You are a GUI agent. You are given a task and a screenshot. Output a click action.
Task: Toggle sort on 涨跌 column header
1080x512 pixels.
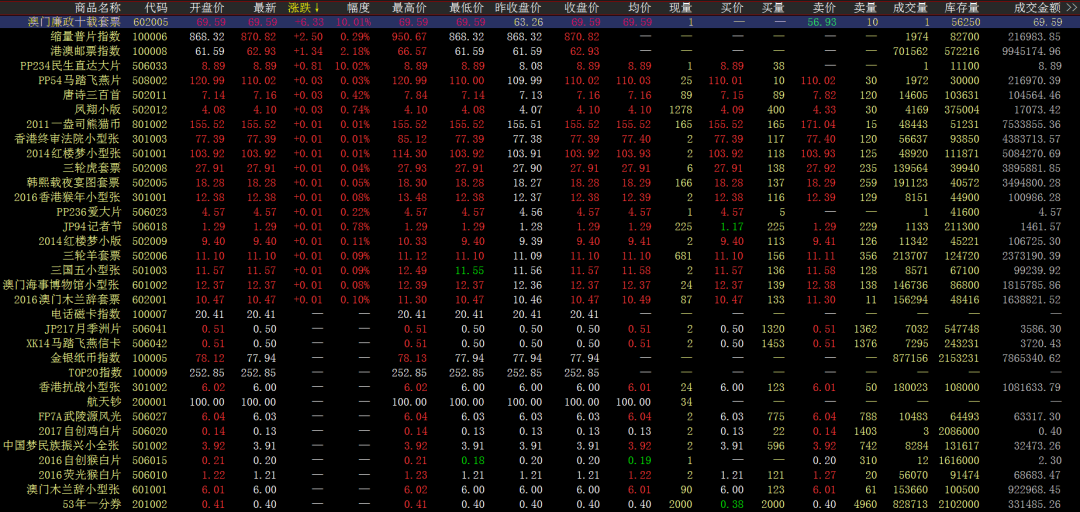pyautogui.click(x=304, y=8)
